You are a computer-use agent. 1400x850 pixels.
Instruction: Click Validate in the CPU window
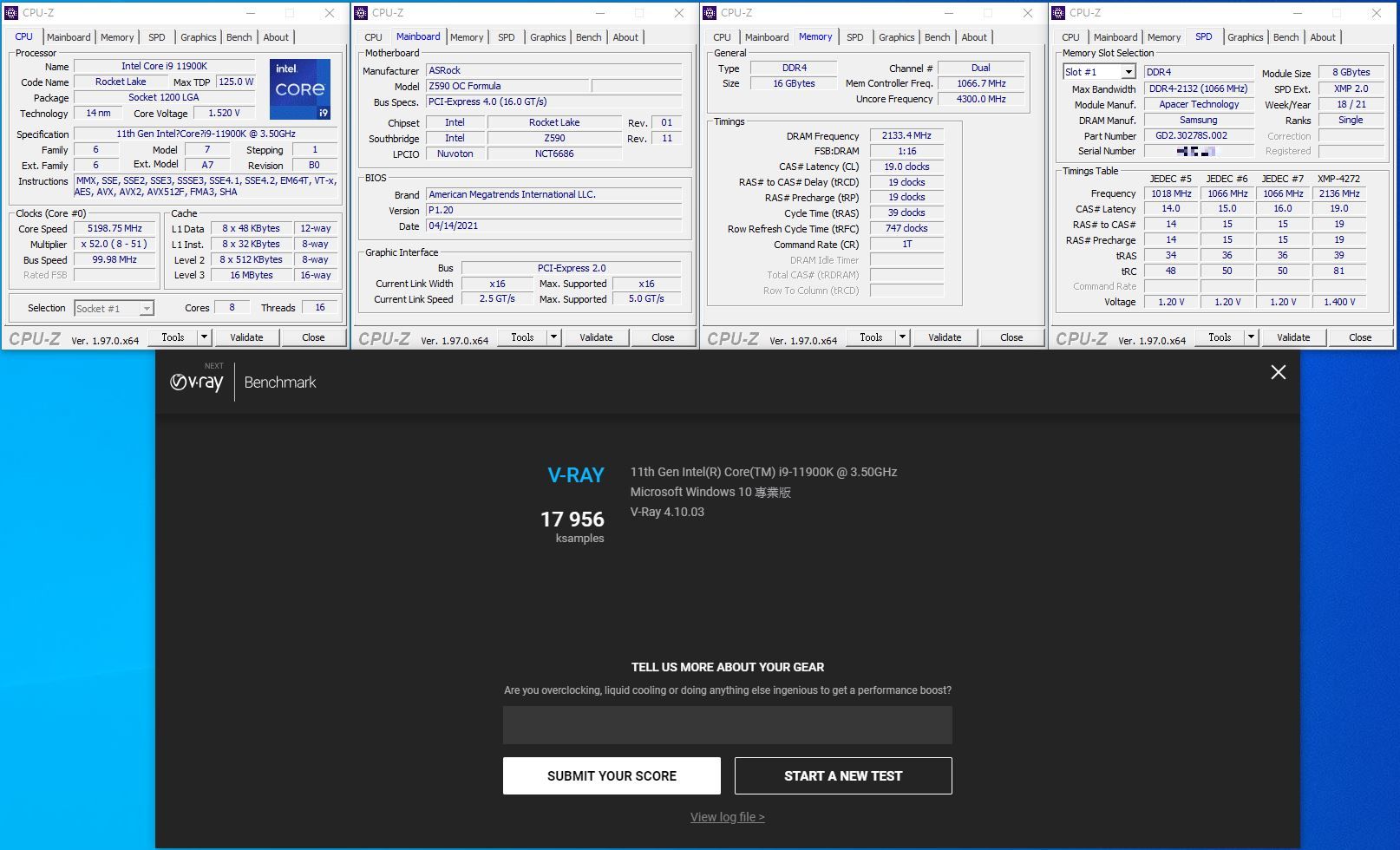click(x=246, y=337)
